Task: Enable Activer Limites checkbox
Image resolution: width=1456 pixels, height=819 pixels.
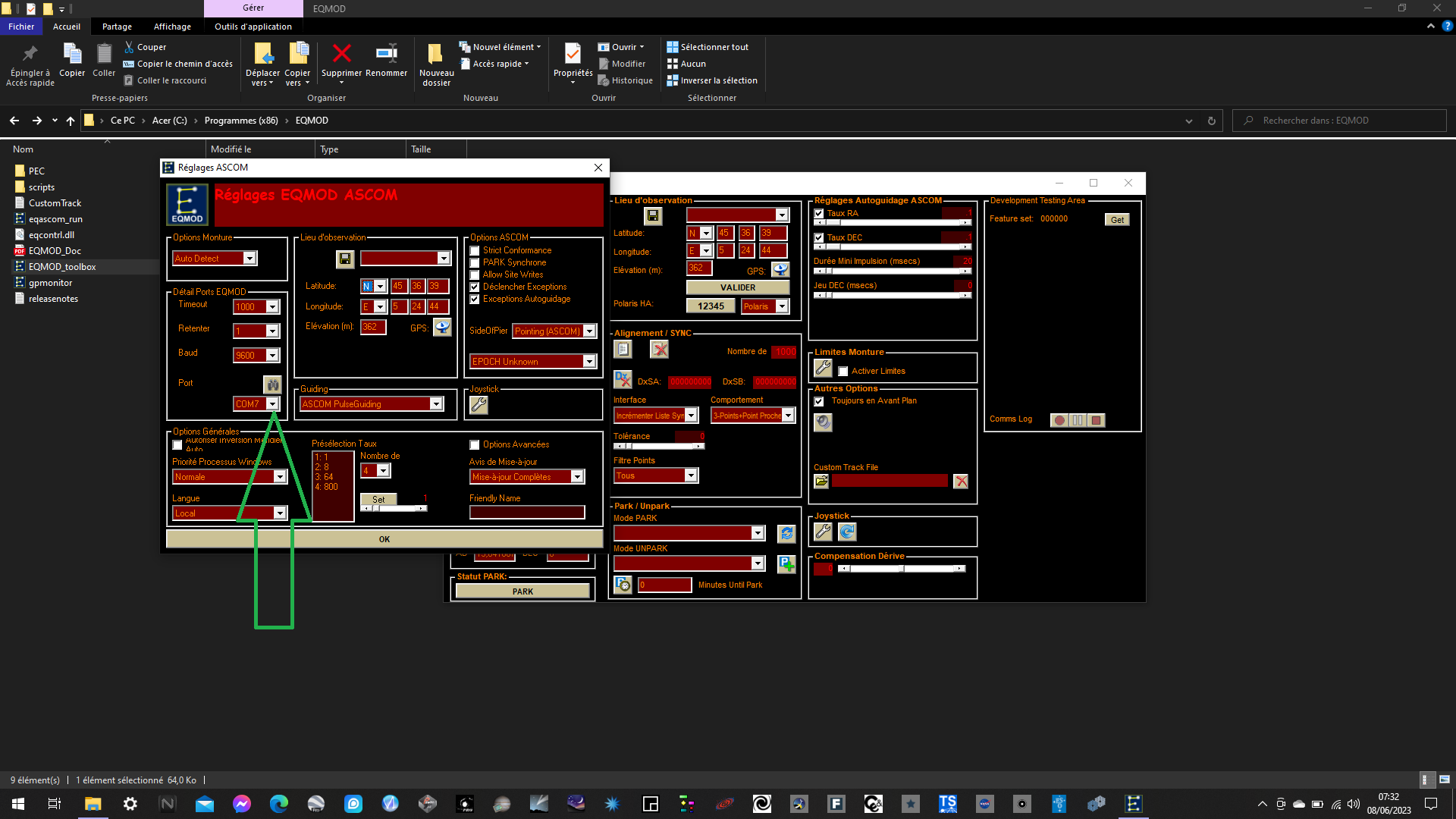Action: (x=843, y=372)
